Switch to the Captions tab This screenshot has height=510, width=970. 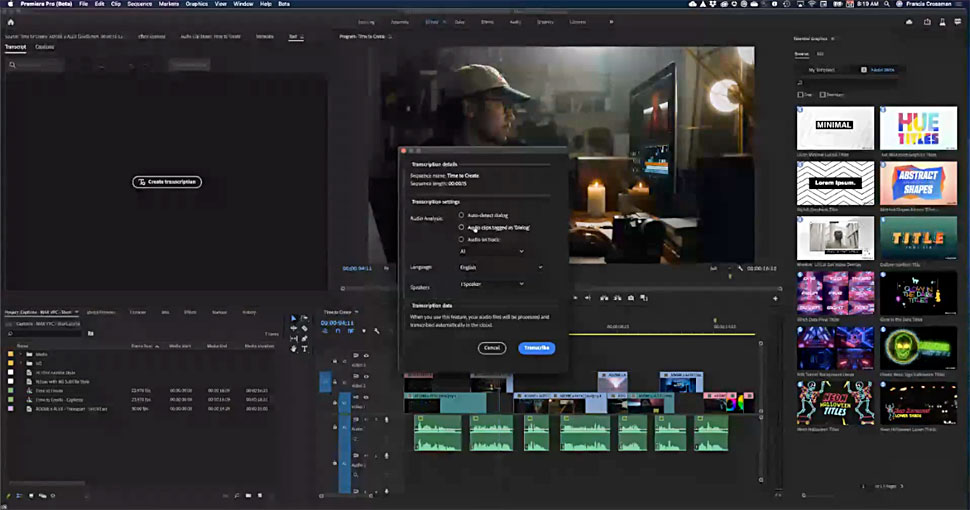pyautogui.click(x=45, y=47)
